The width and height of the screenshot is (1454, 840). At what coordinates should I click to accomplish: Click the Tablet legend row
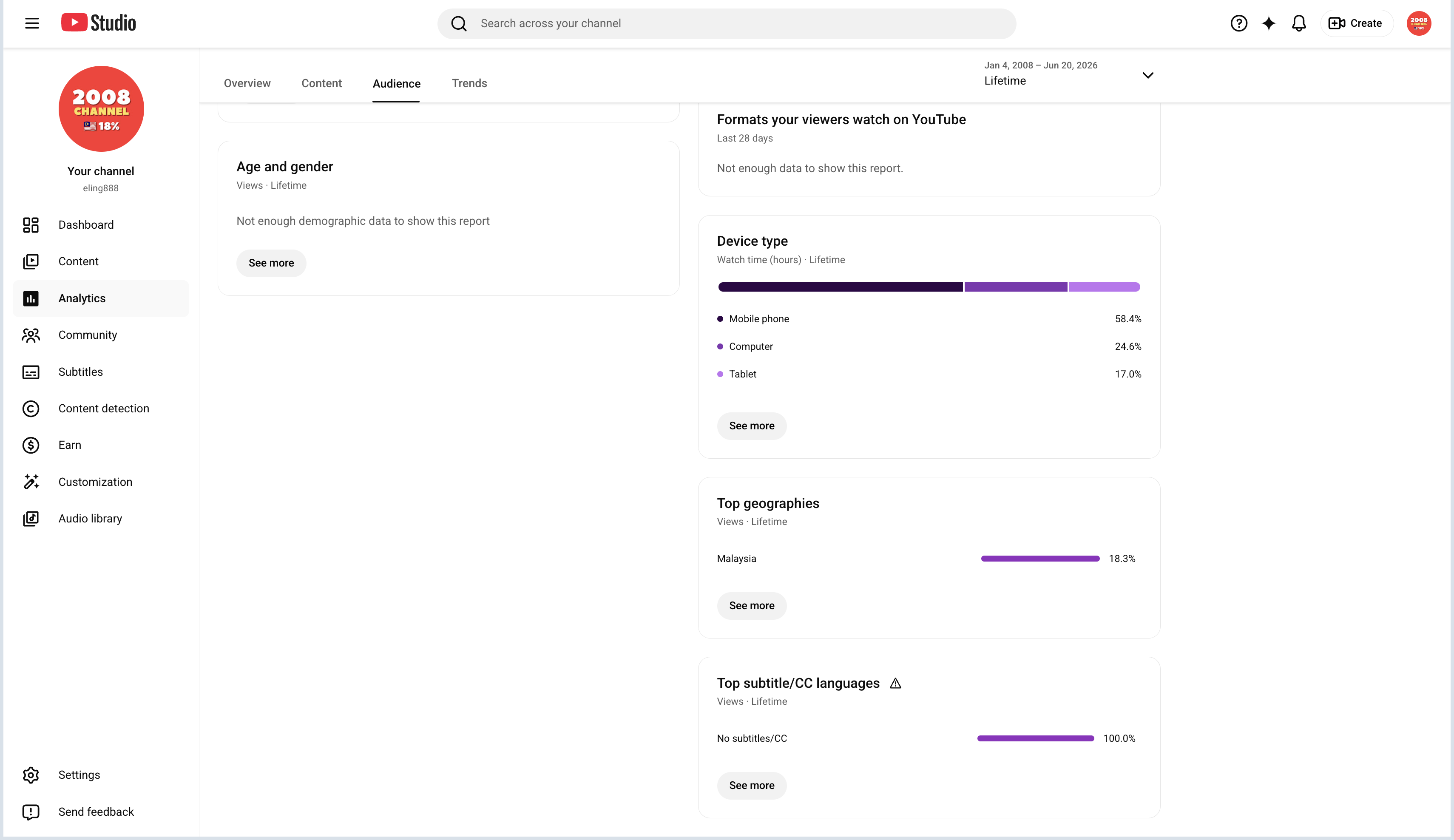point(929,375)
